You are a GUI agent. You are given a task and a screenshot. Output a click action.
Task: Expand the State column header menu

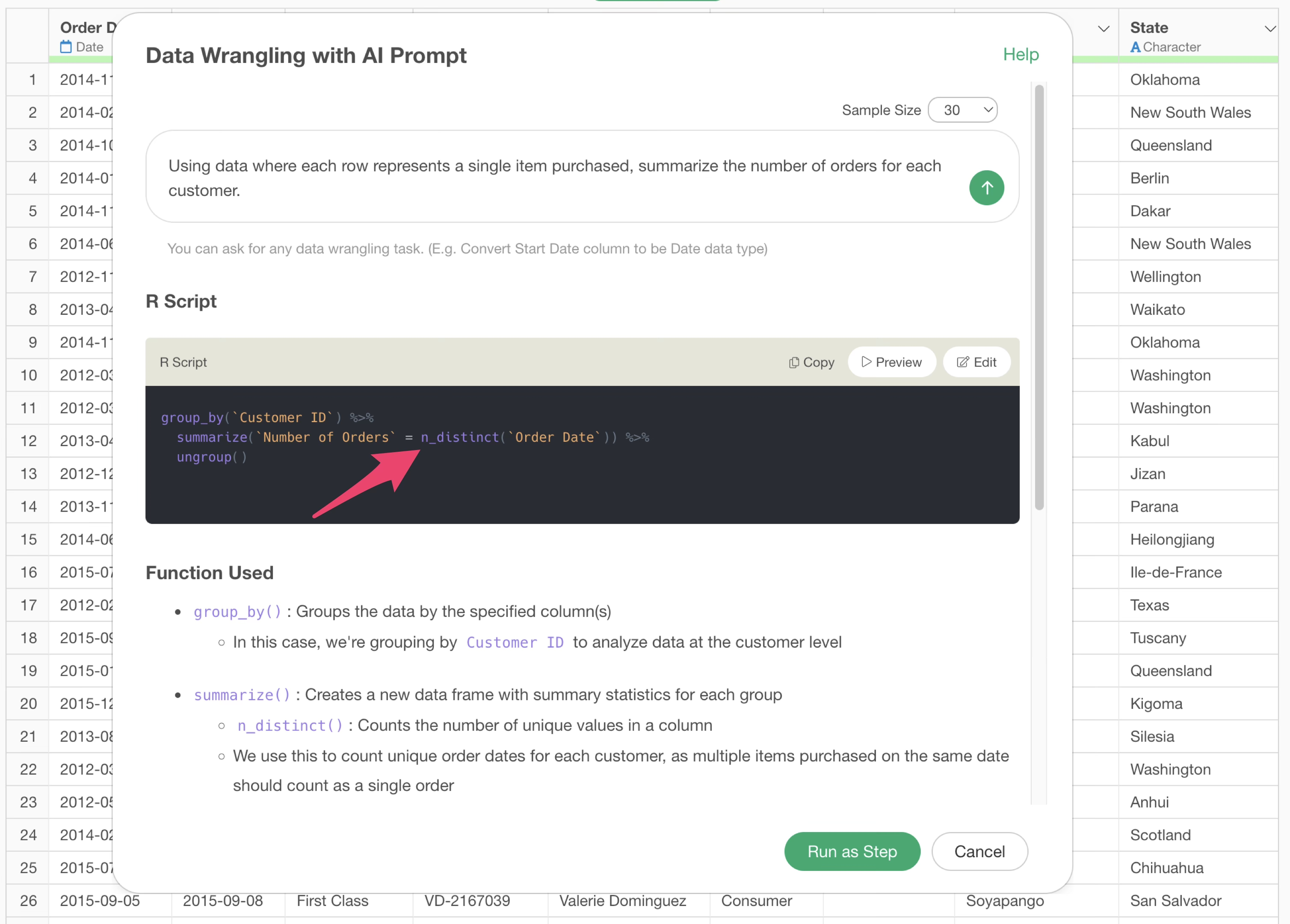(x=1270, y=29)
